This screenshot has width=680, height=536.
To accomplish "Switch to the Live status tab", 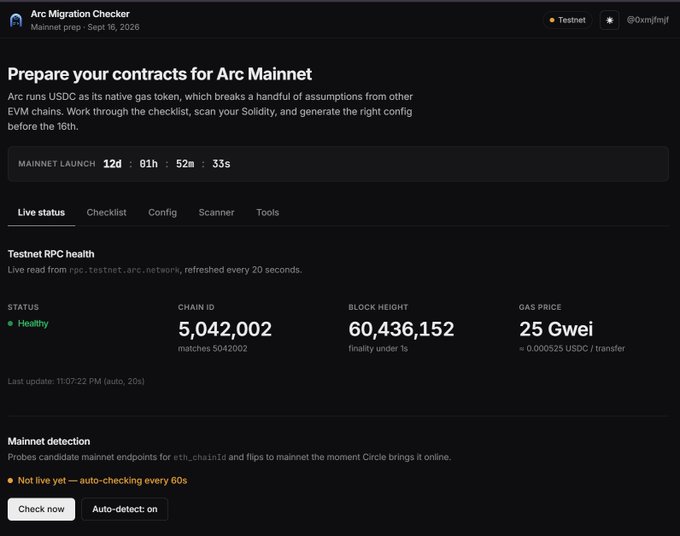I will 41,212.
